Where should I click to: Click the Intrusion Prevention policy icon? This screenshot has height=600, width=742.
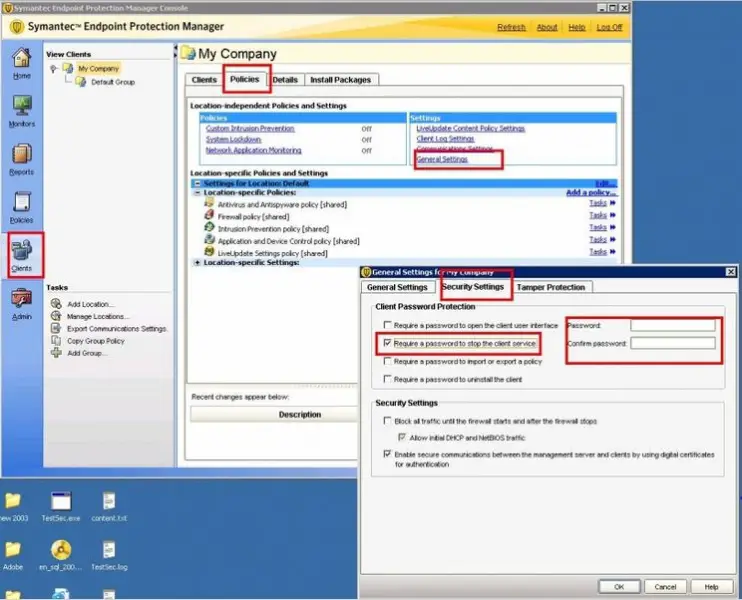click(x=209, y=228)
